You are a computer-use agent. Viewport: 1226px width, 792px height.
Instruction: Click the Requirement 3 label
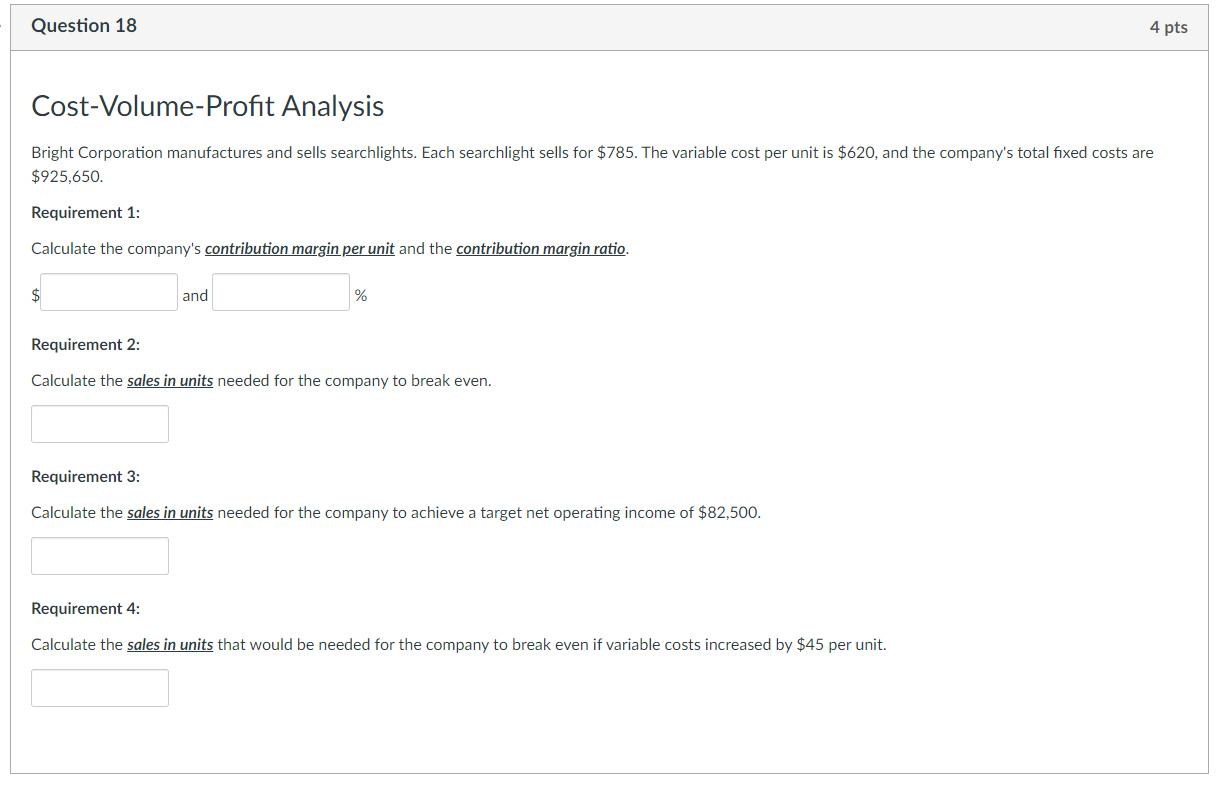click(x=85, y=476)
